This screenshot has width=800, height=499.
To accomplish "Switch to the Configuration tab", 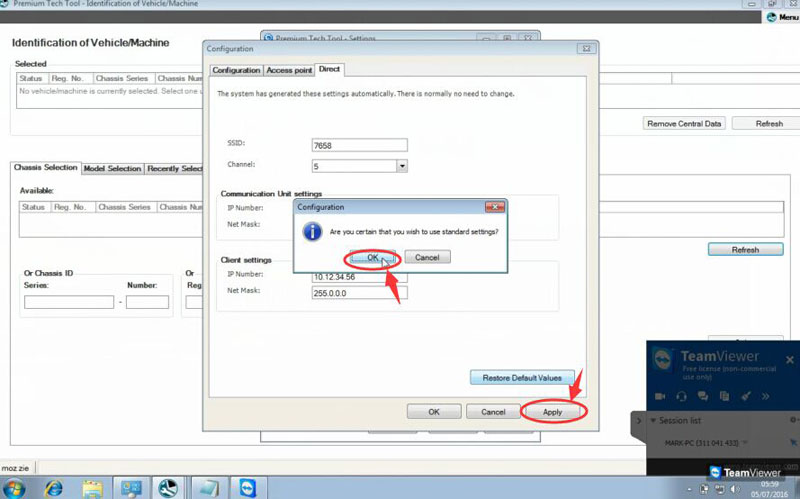I will [236, 70].
